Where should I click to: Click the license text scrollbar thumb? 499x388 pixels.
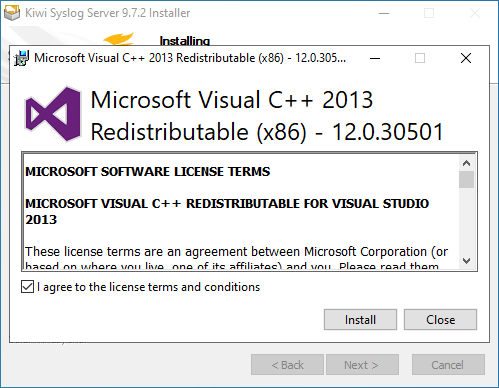coord(466,180)
